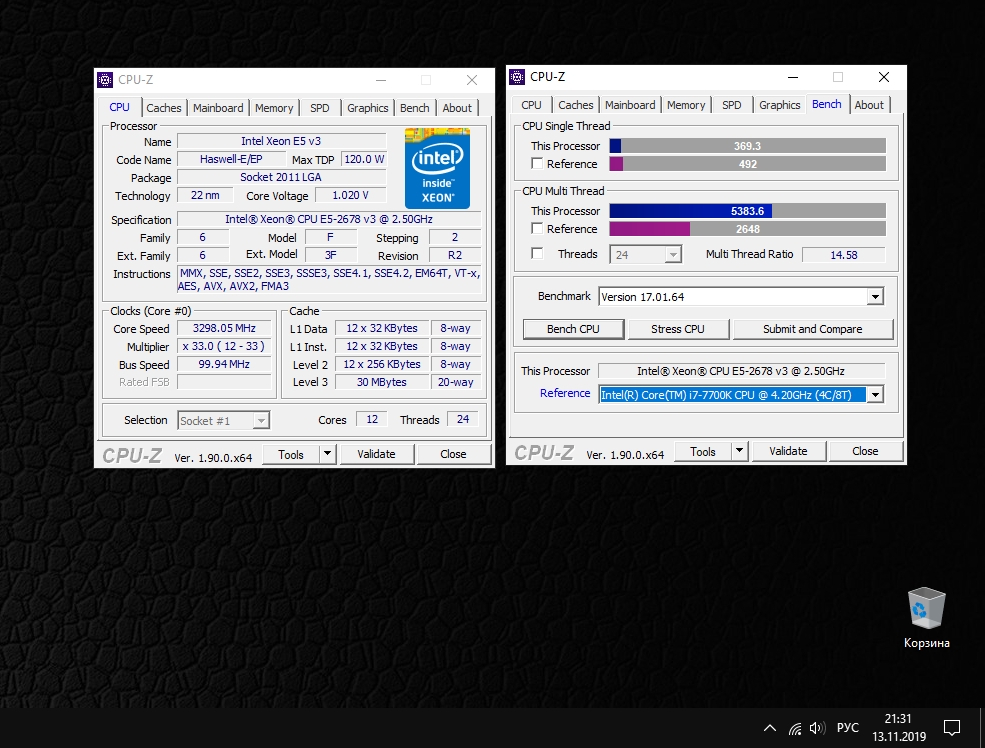
Task: Click Tools button in left CPU-Z window
Action: (291, 454)
